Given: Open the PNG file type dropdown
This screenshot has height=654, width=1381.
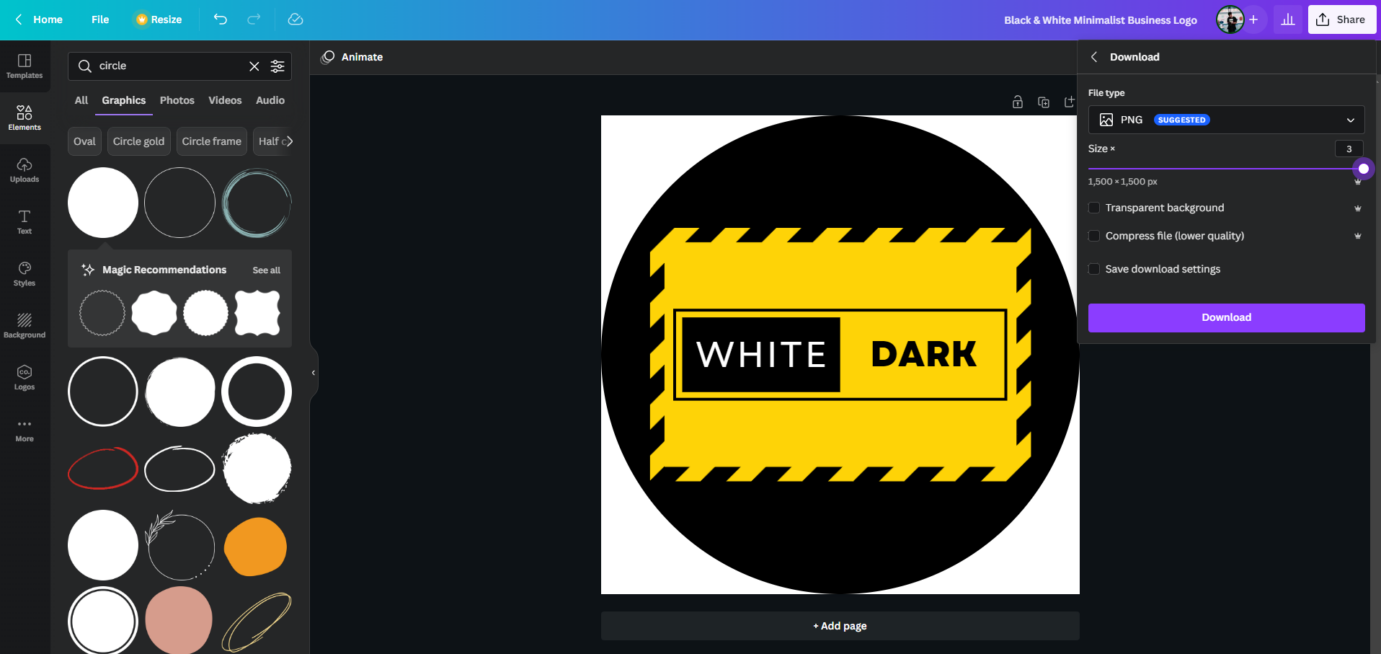Looking at the screenshot, I should tap(1226, 119).
